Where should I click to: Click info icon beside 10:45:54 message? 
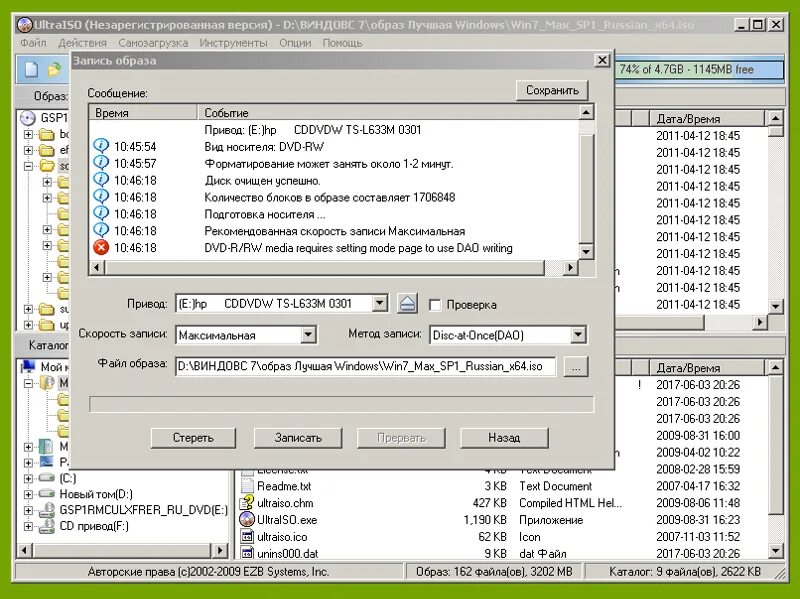tap(101, 146)
